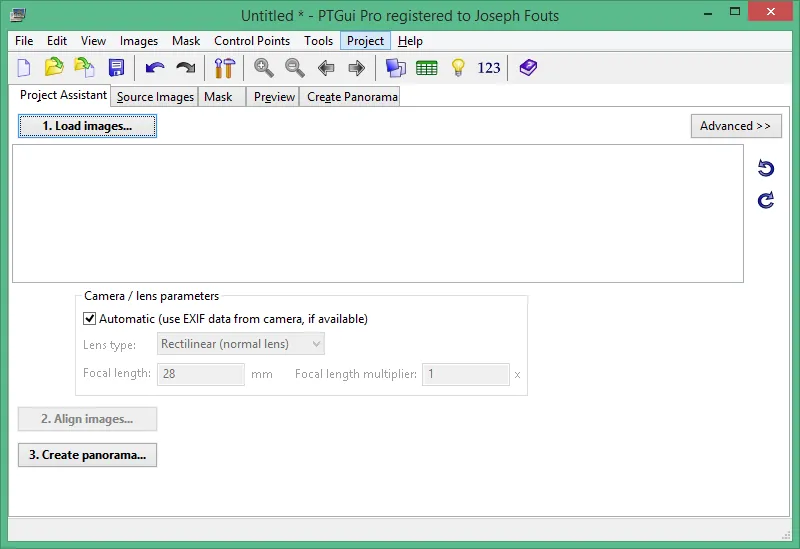Rotate images counterclockwise using the side arrow
This screenshot has height=549, width=800.
click(x=766, y=168)
